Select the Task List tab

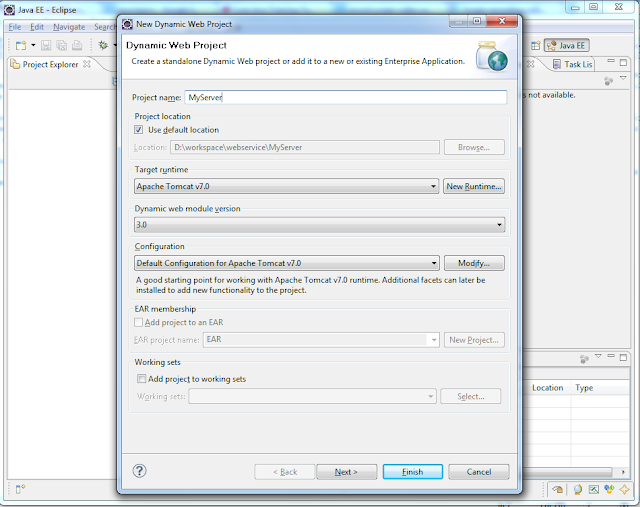(x=573, y=64)
